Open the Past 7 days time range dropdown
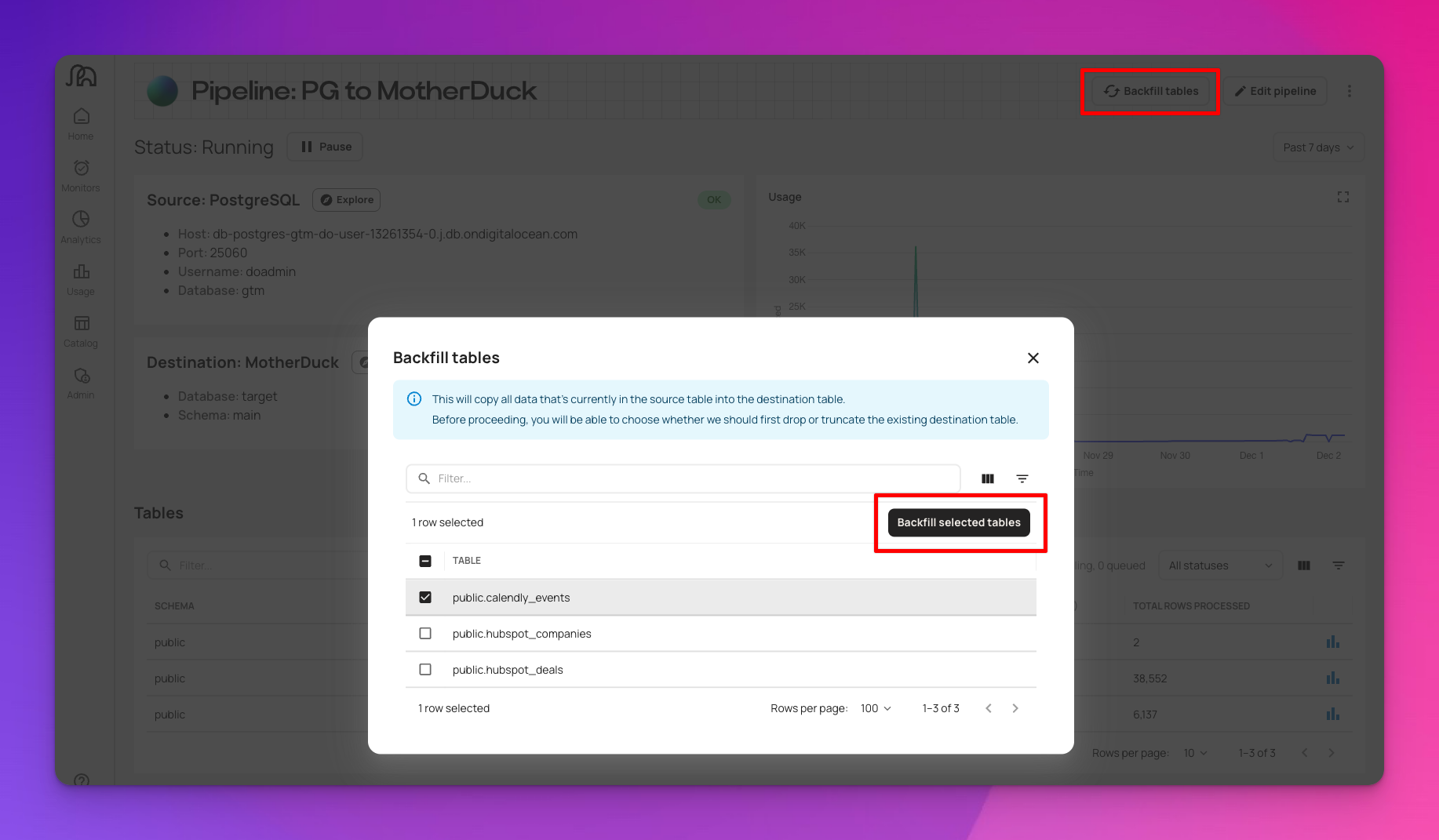Image resolution: width=1439 pixels, height=840 pixels. point(1318,147)
